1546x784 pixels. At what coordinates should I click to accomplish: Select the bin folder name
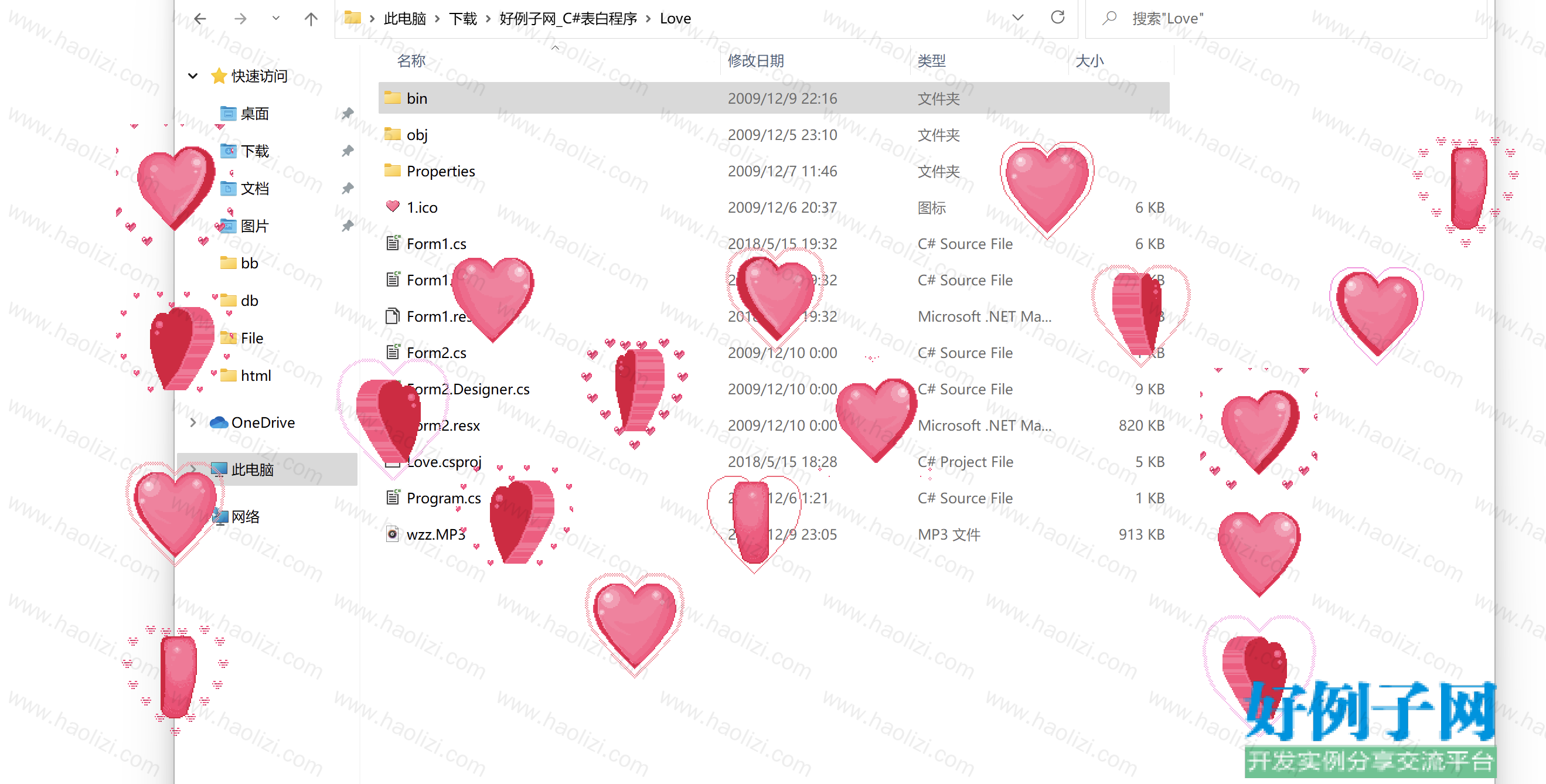[417, 98]
